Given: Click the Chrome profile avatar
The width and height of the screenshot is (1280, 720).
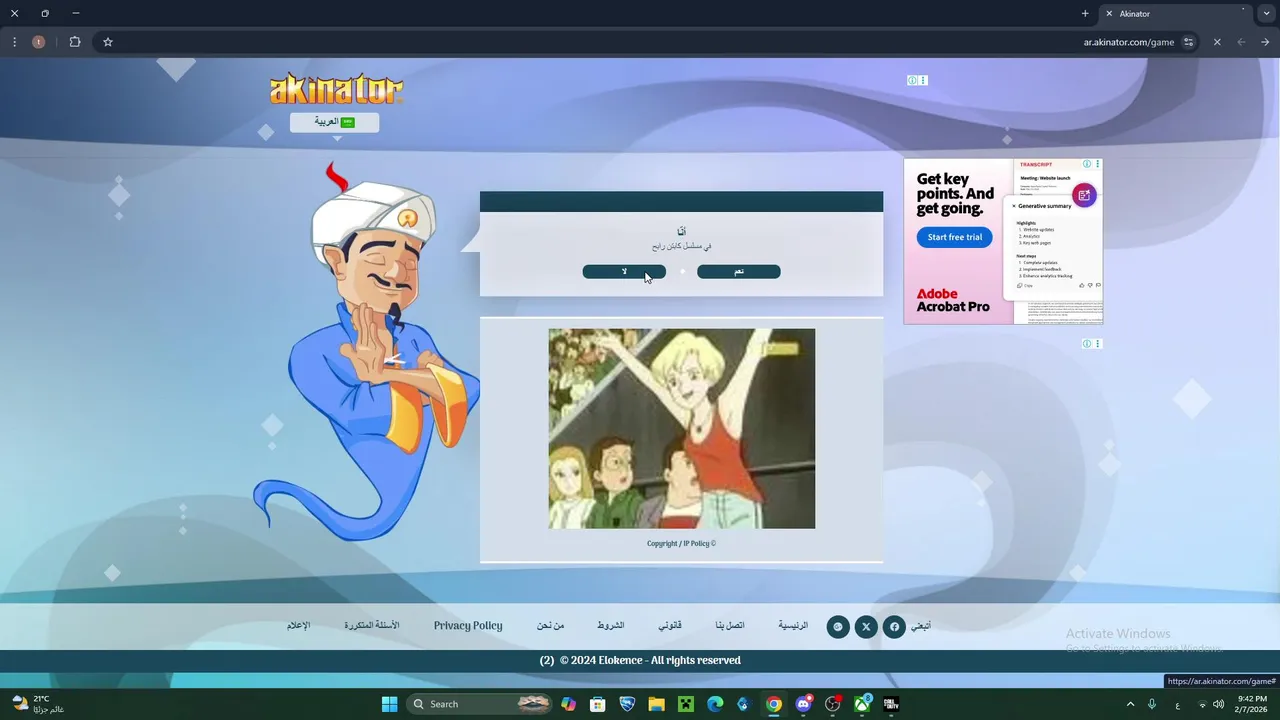Looking at the screenshot, I should (38, 42).
